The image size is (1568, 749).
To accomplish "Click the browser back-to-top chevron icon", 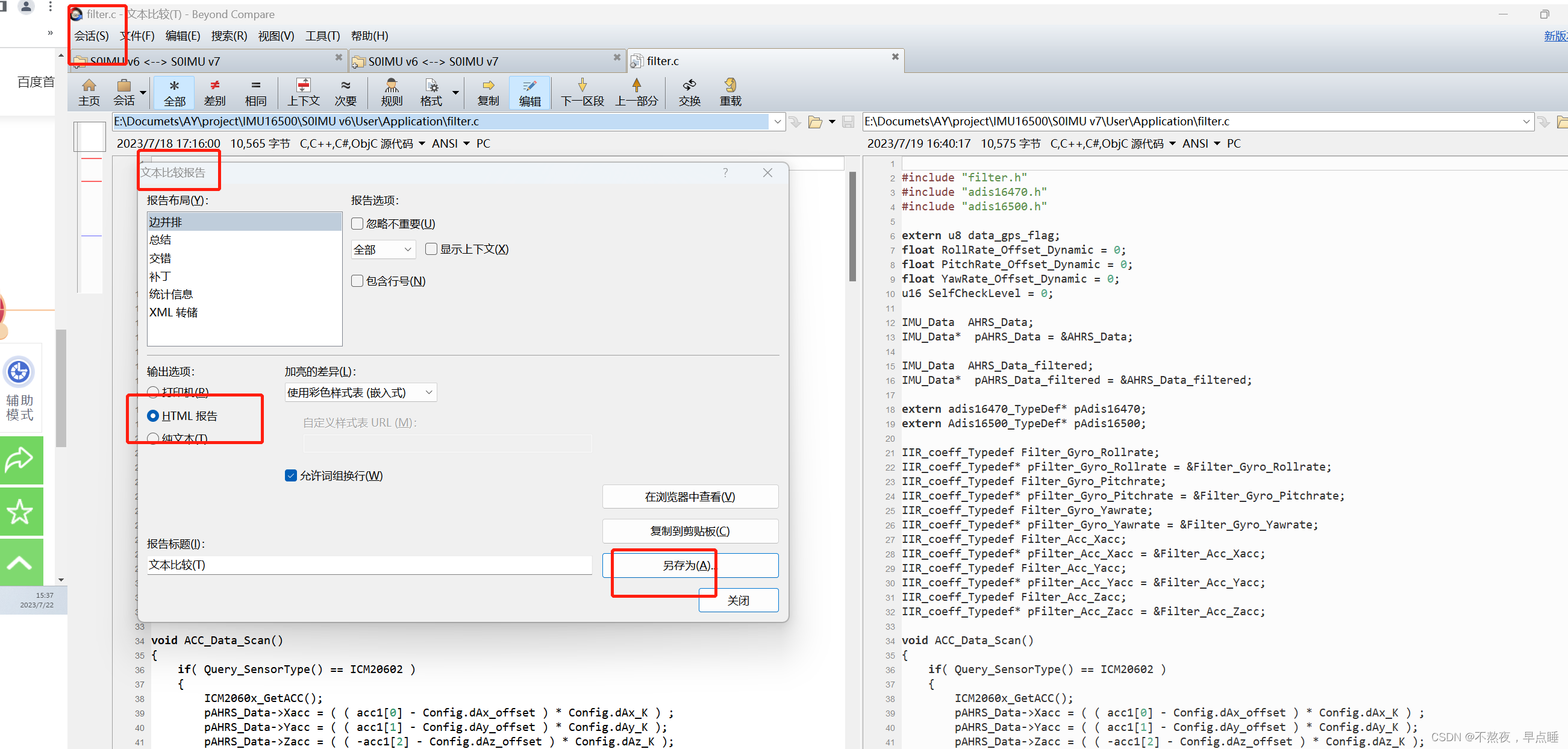I will (x=21, y=562).
